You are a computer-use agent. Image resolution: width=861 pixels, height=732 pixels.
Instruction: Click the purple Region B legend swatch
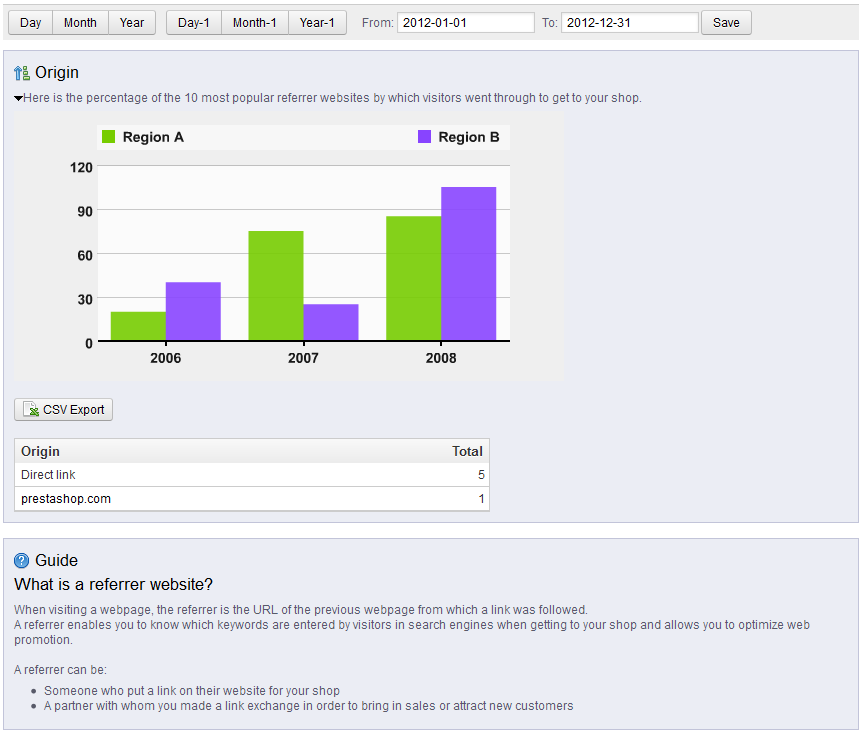425,137
